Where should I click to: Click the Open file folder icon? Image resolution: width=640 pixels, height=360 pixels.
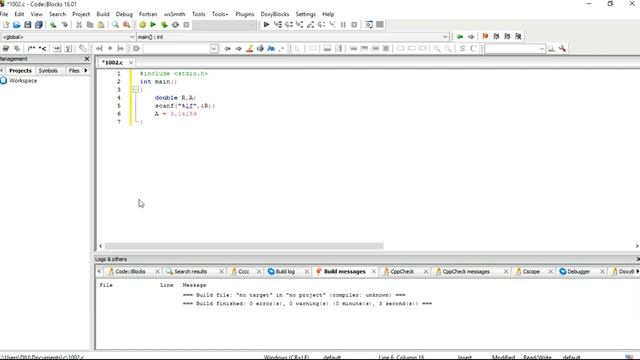16,25
